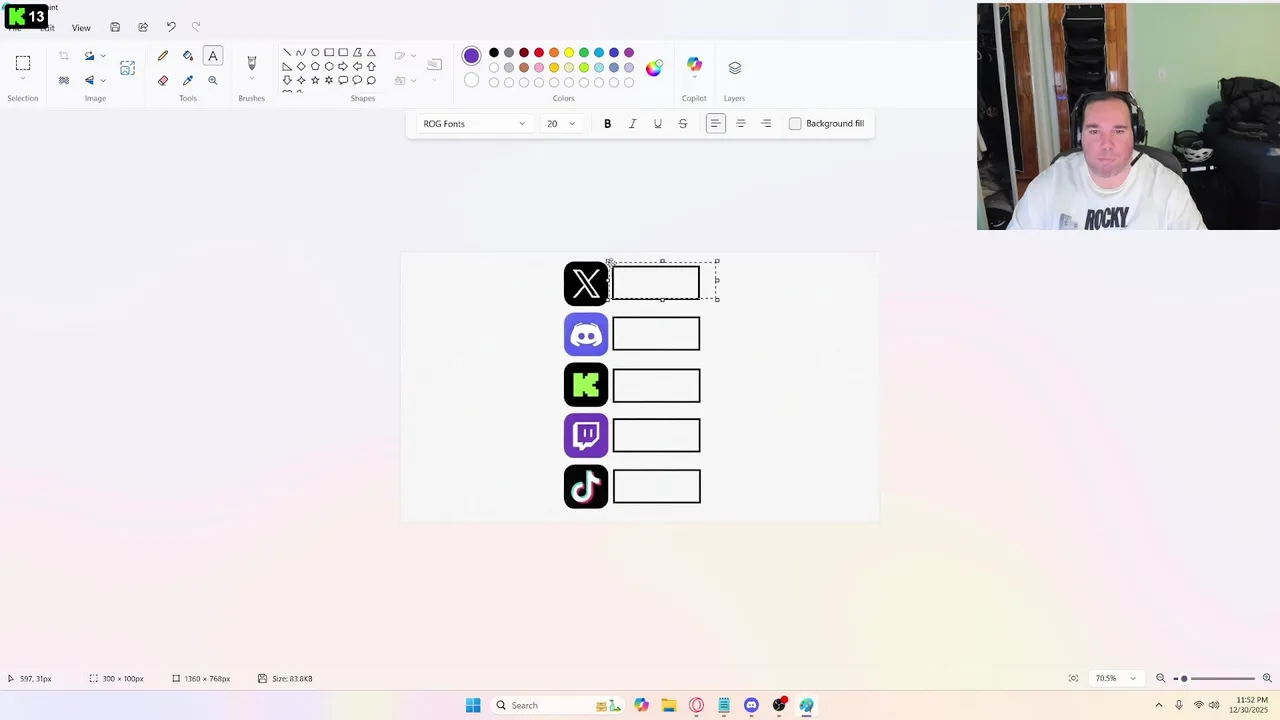Viewport: 1280px width, 720px height.
Task: Click the TikTok logo on canvas
Action: [586, 486]
